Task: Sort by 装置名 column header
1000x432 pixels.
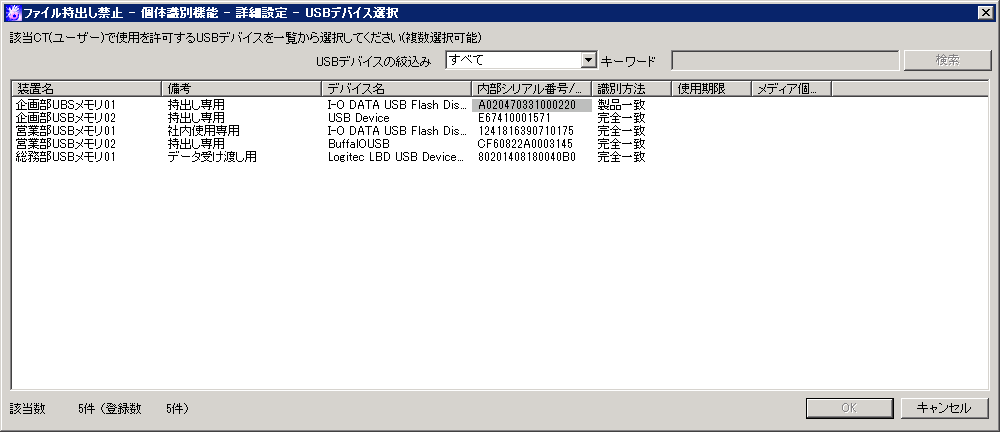Action: [85, 88]
